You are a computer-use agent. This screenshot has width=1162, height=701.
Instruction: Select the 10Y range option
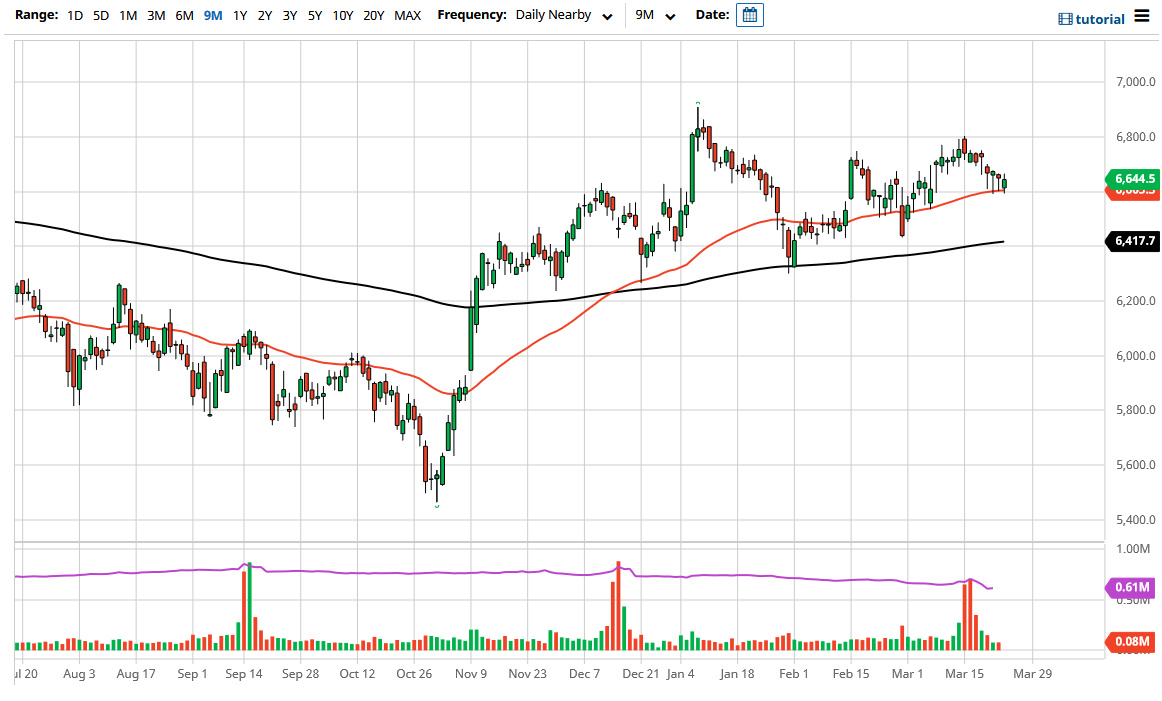(x=342, y=15)
